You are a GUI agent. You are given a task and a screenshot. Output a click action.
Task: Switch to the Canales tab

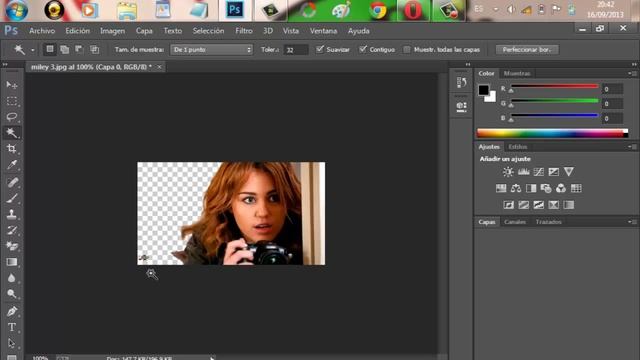515,222
